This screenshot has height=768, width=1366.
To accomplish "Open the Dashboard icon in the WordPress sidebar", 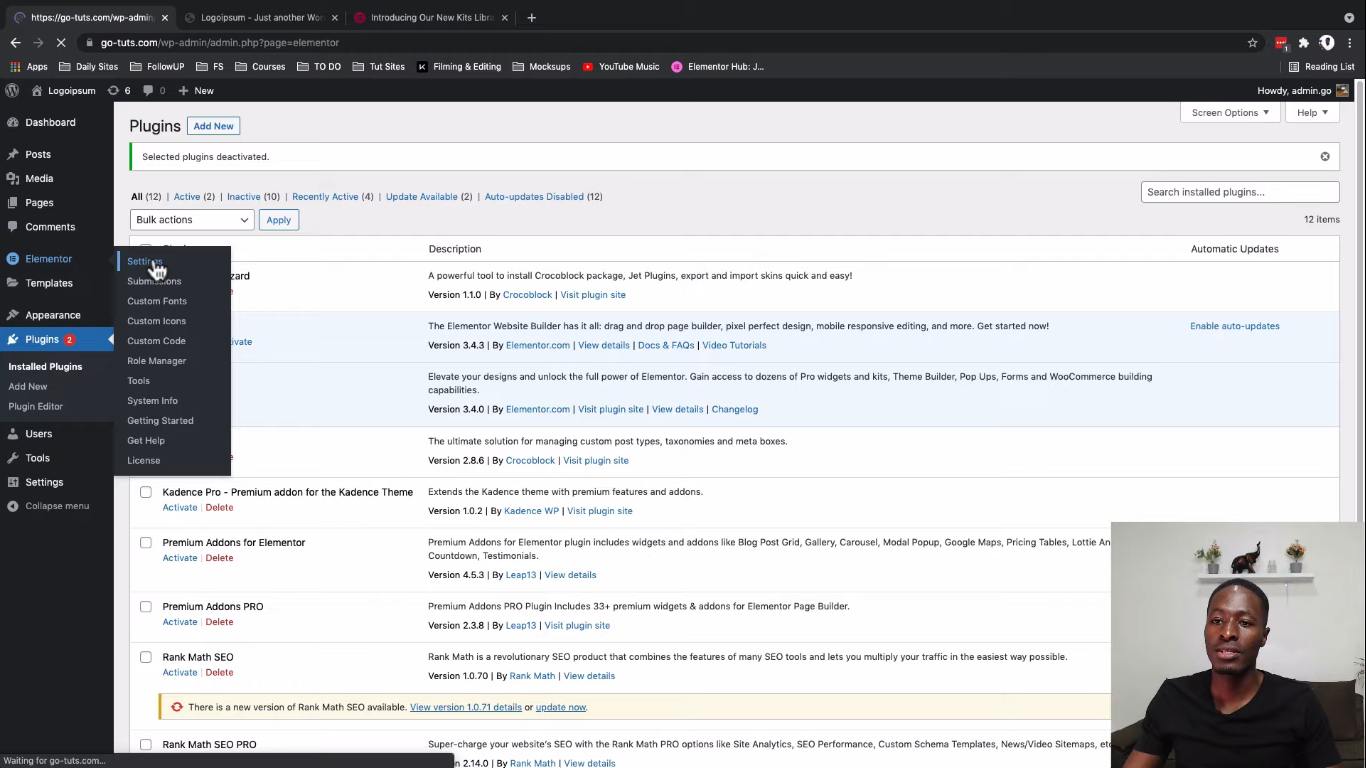I will coord(13,122).
